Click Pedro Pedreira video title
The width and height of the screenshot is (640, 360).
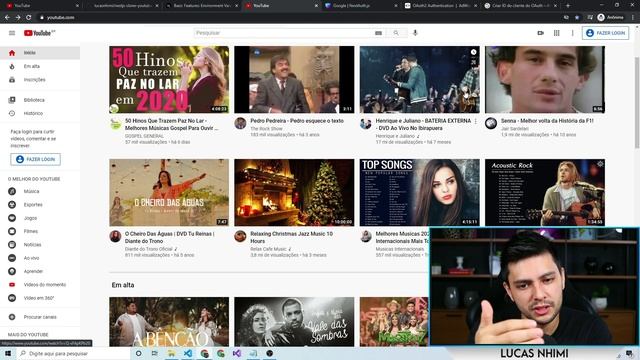(x=297, y=121)
